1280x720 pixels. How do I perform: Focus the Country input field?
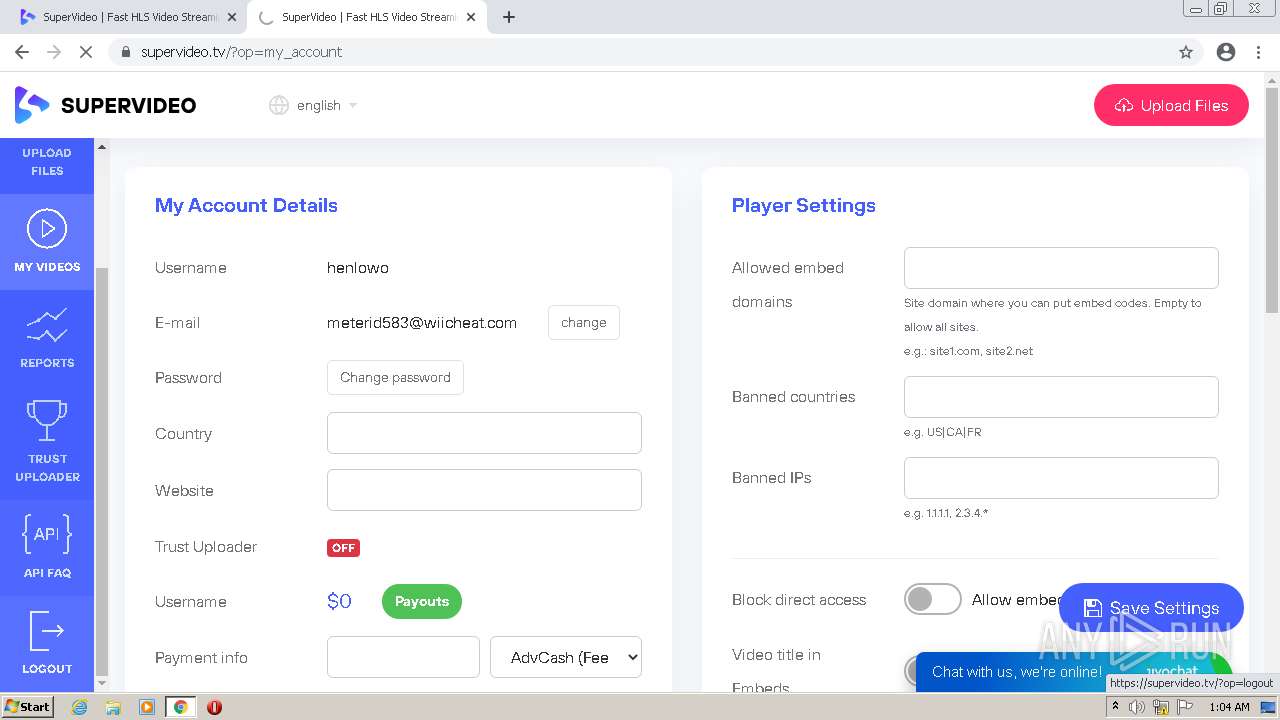[x=484, y=433]
